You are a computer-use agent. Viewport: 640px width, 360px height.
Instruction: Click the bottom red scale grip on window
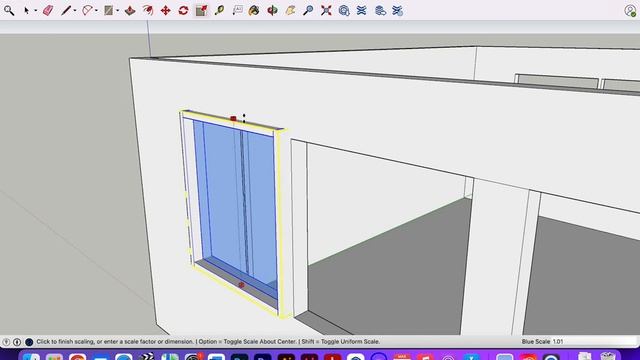point(241,285)
